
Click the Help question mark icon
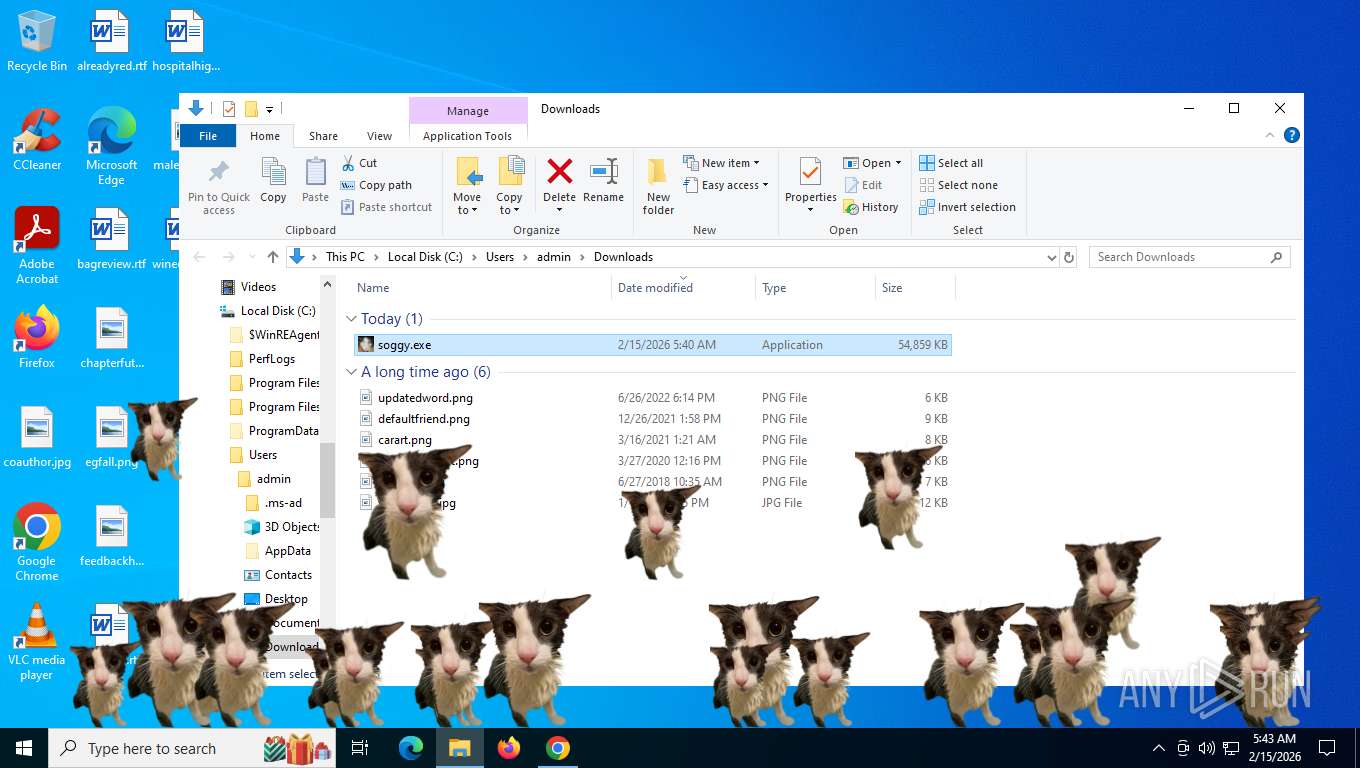[1292, 135]
